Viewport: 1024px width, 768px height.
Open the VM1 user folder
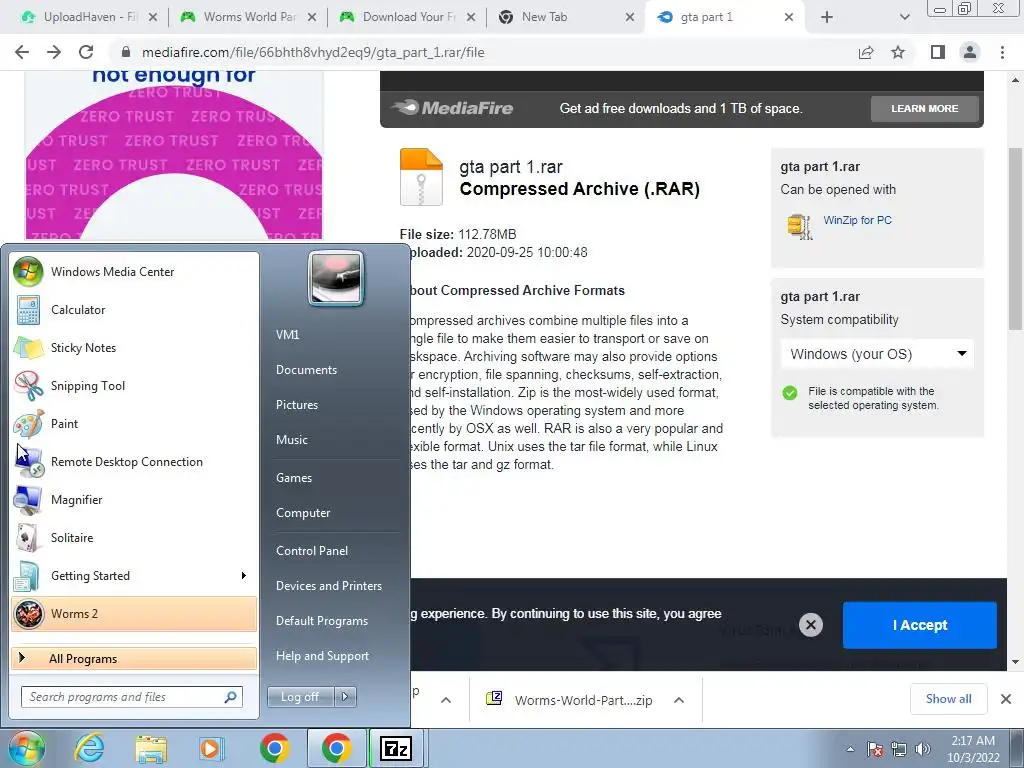287,334
